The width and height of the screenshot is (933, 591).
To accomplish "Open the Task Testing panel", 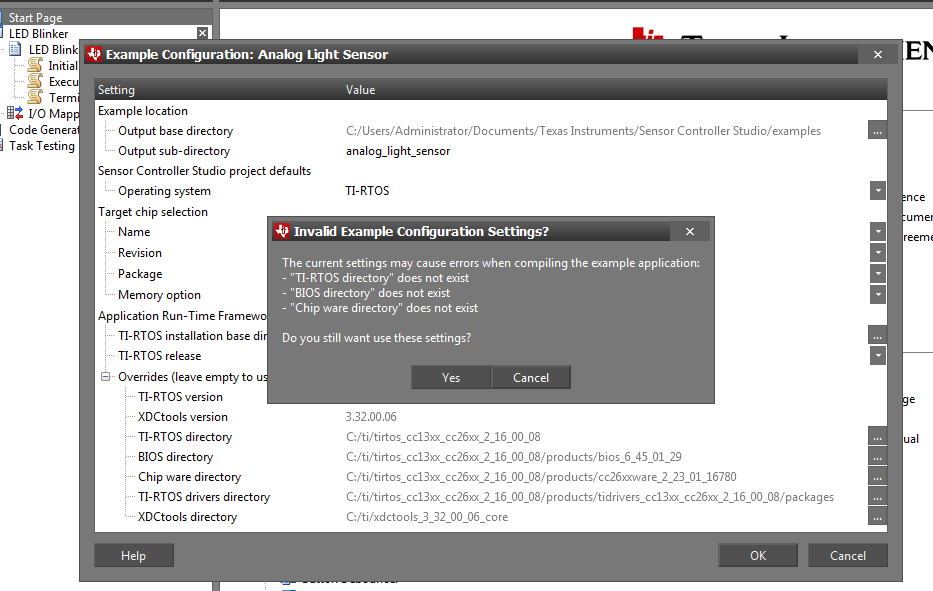I will 42,146.
